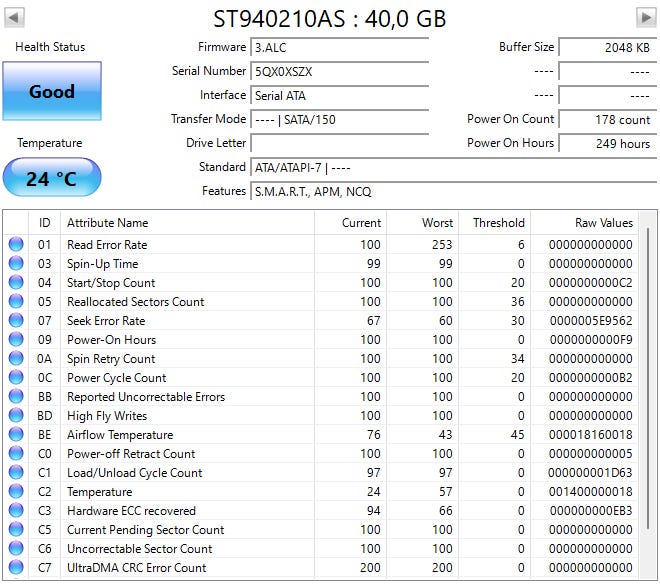Click raw value 0000005E9562
Image resolution: width=660 pixels, height=585 pixels.
tap(591, 321)
